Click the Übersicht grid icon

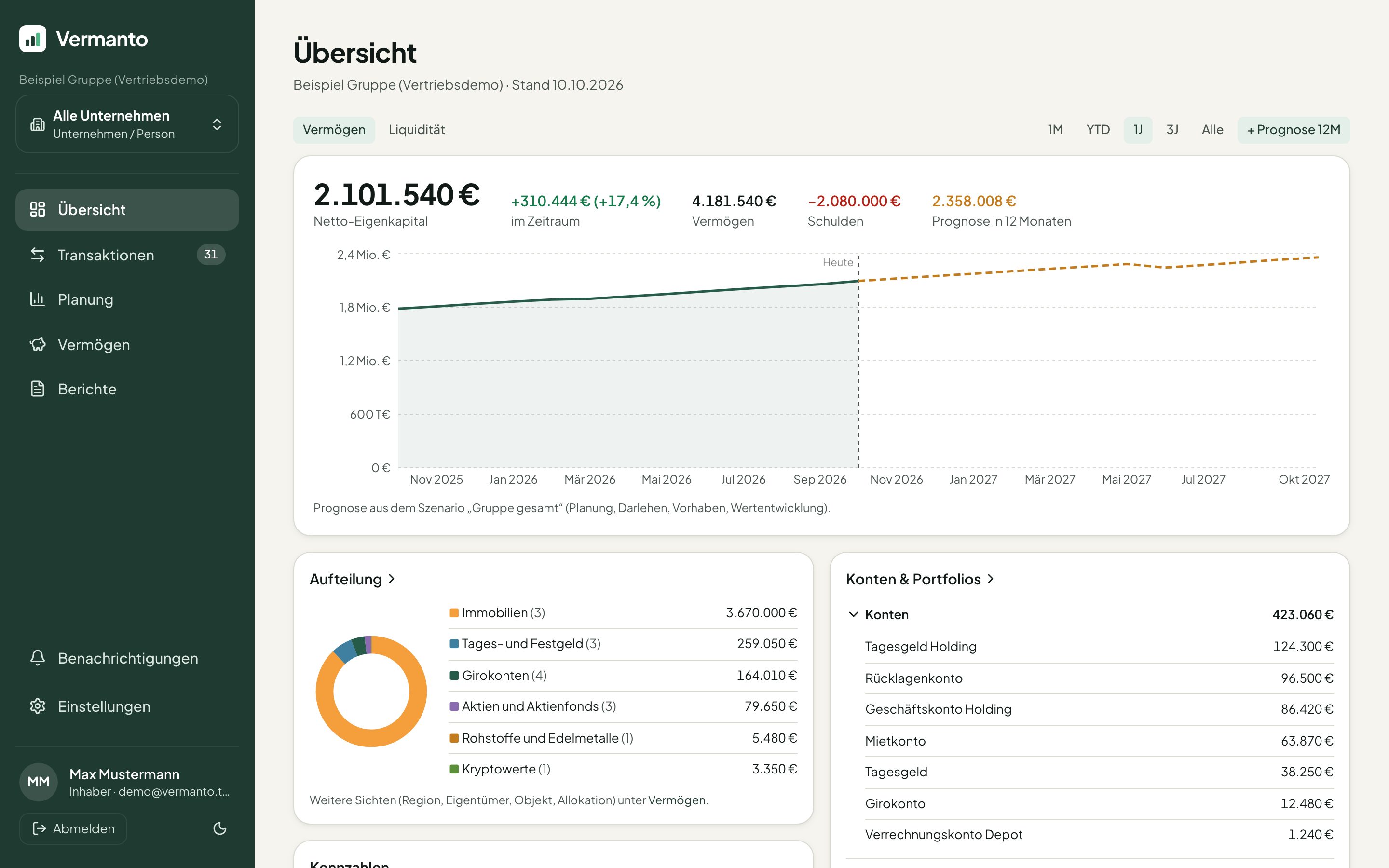pyautogui.click(x=37, y=210)
